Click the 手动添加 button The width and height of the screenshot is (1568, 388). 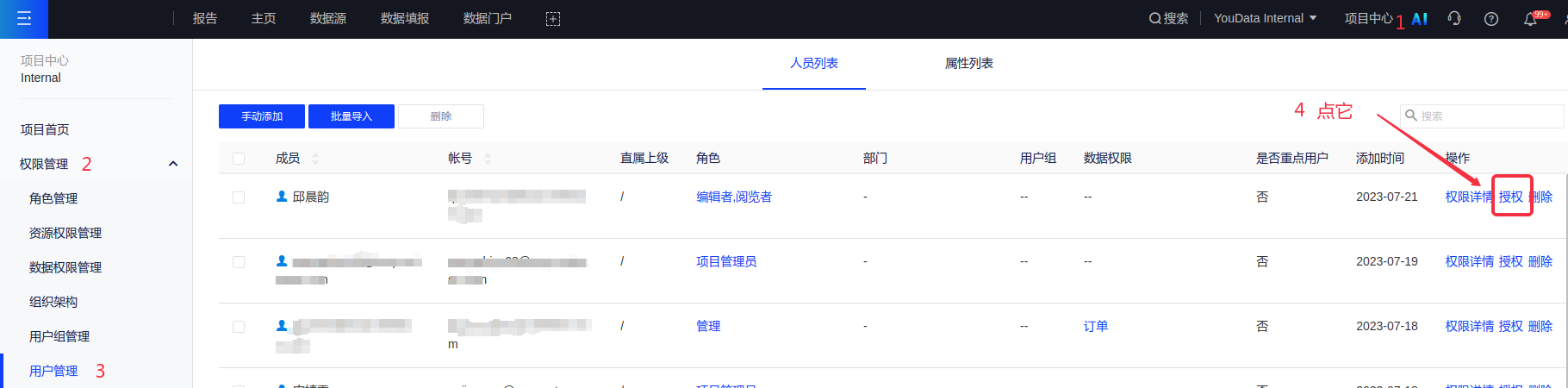[262, 116]
